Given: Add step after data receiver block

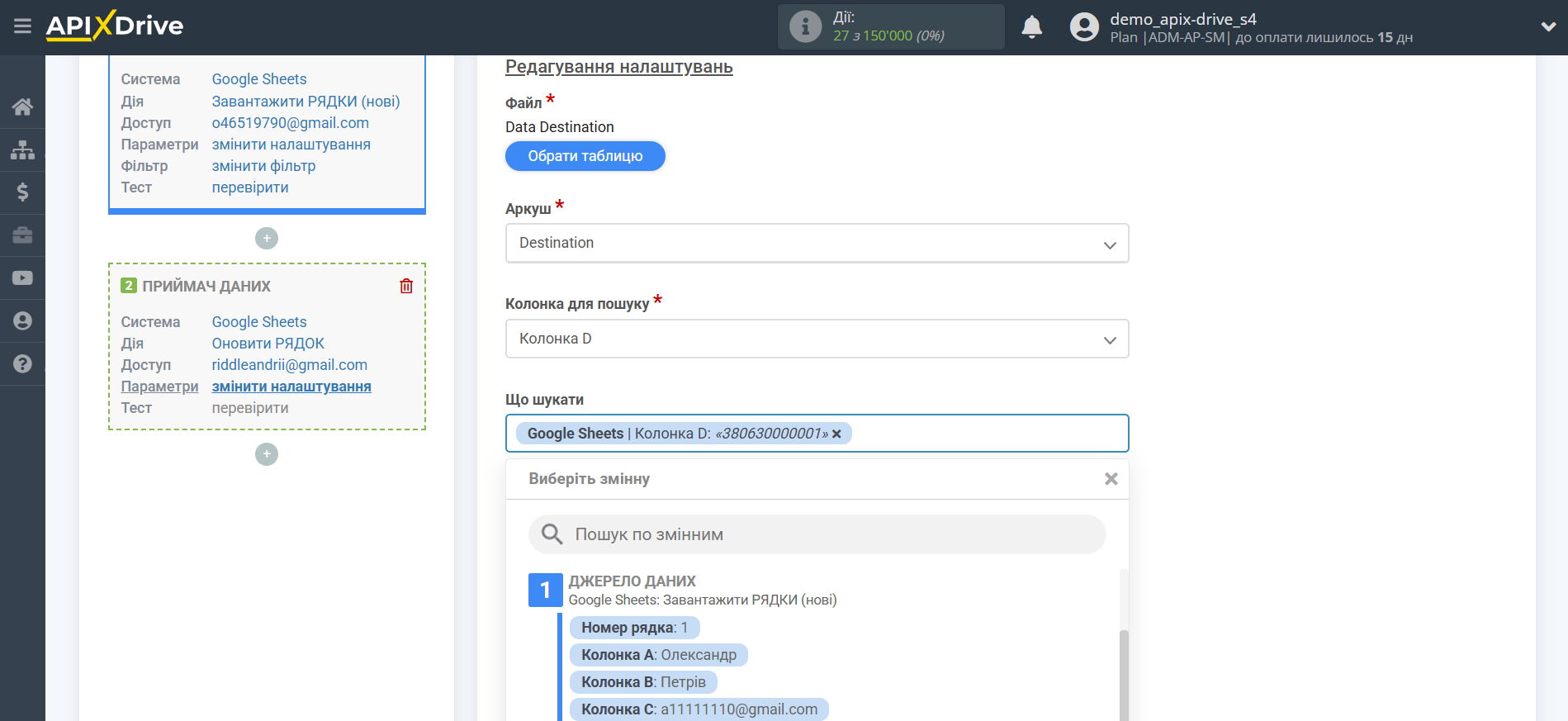Looking at the screenshot, I should (267, 454).
